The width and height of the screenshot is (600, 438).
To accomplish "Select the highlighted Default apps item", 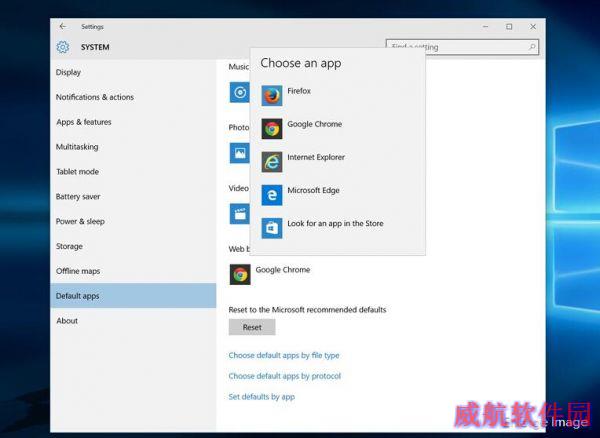I will point(133,296).
